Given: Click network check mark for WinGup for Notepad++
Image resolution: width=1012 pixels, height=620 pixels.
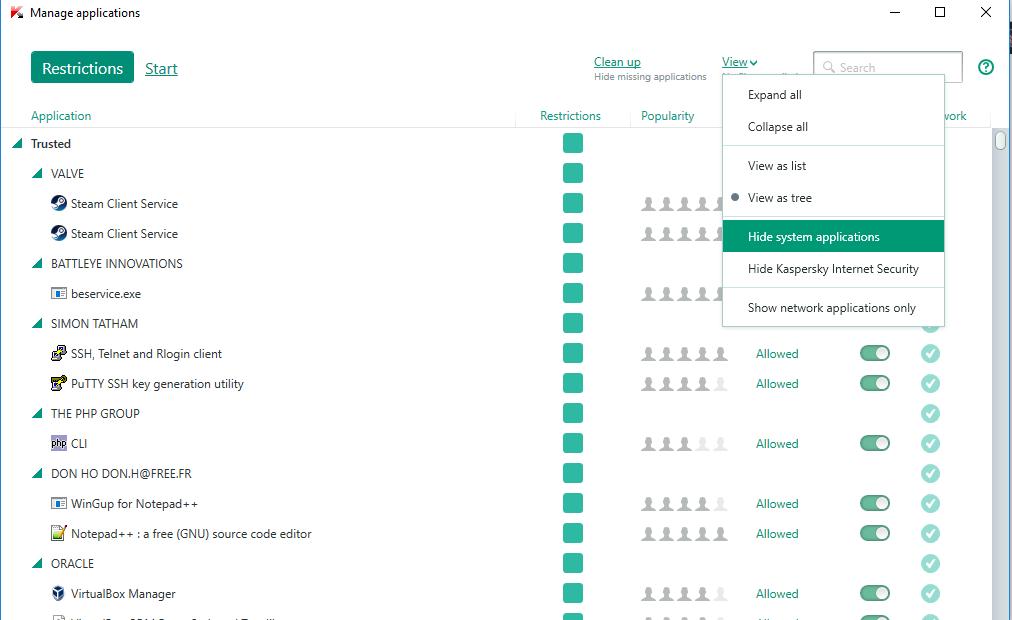Looking at the screenshot, I should (930, 503).
